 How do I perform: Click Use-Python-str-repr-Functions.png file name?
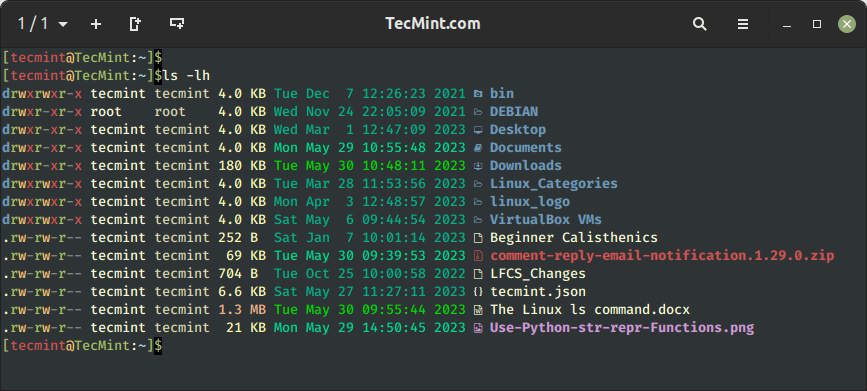click(622, 327)
